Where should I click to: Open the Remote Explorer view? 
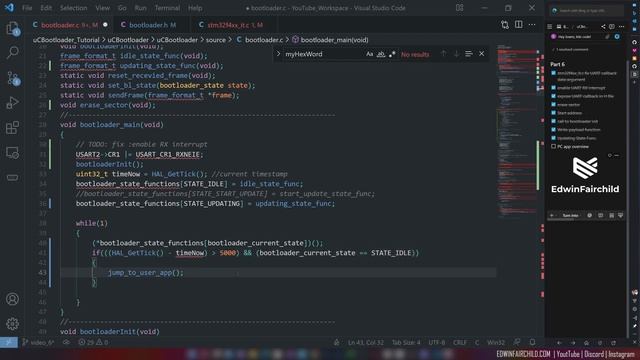point(13,153)
